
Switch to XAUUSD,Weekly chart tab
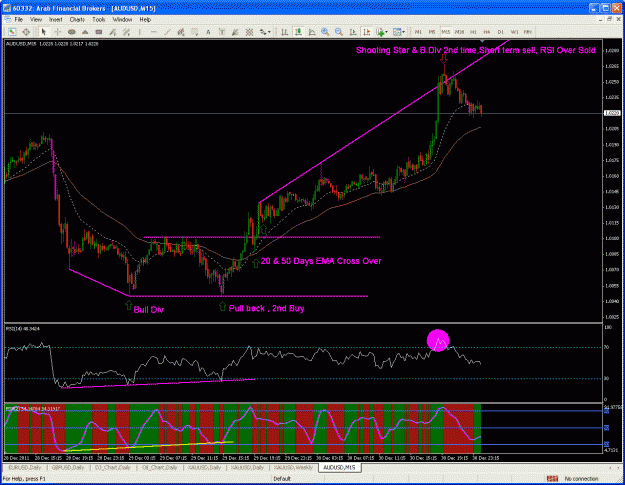point(293,467)
